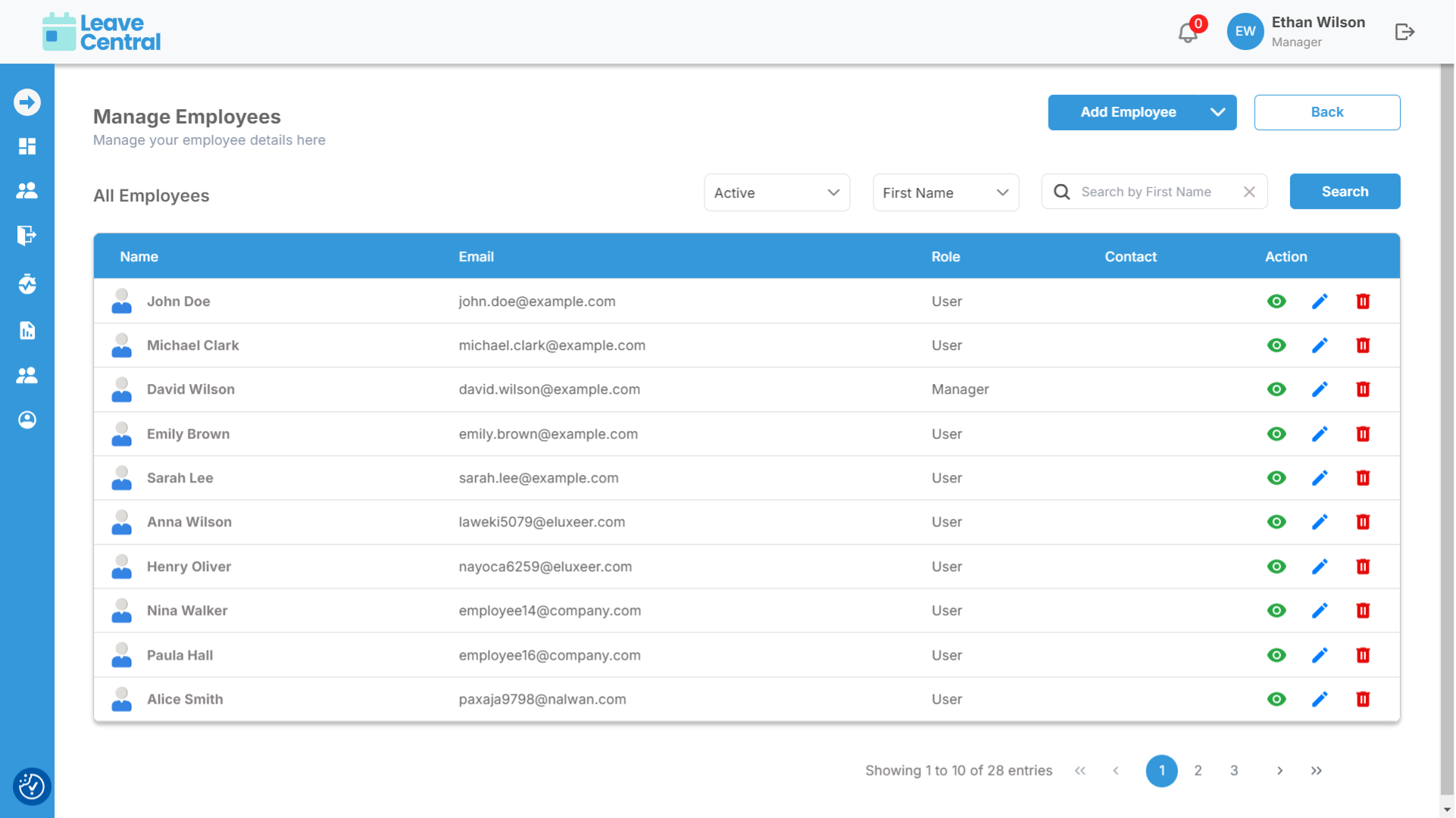Viewport: 1456px width, 818px height.
Task: Go to page 2 of entries
Action: tap(1198, 770)
